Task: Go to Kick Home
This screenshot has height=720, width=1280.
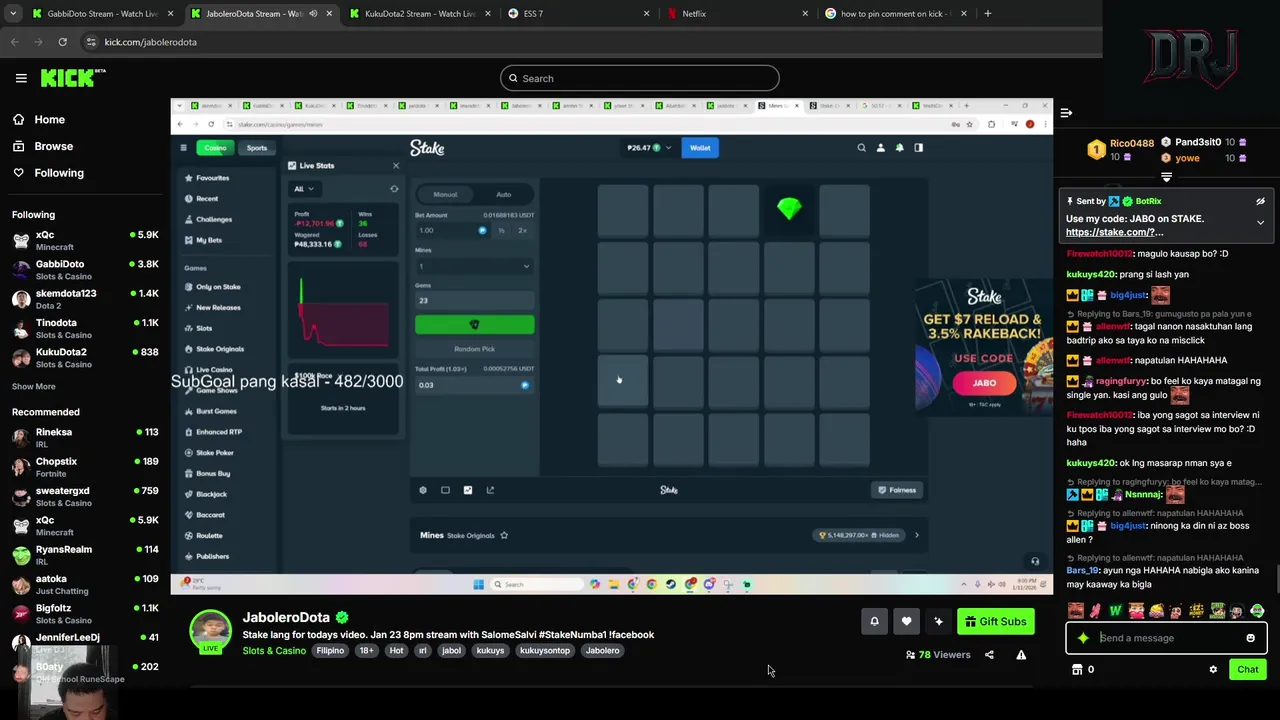Action: (38, 119)
